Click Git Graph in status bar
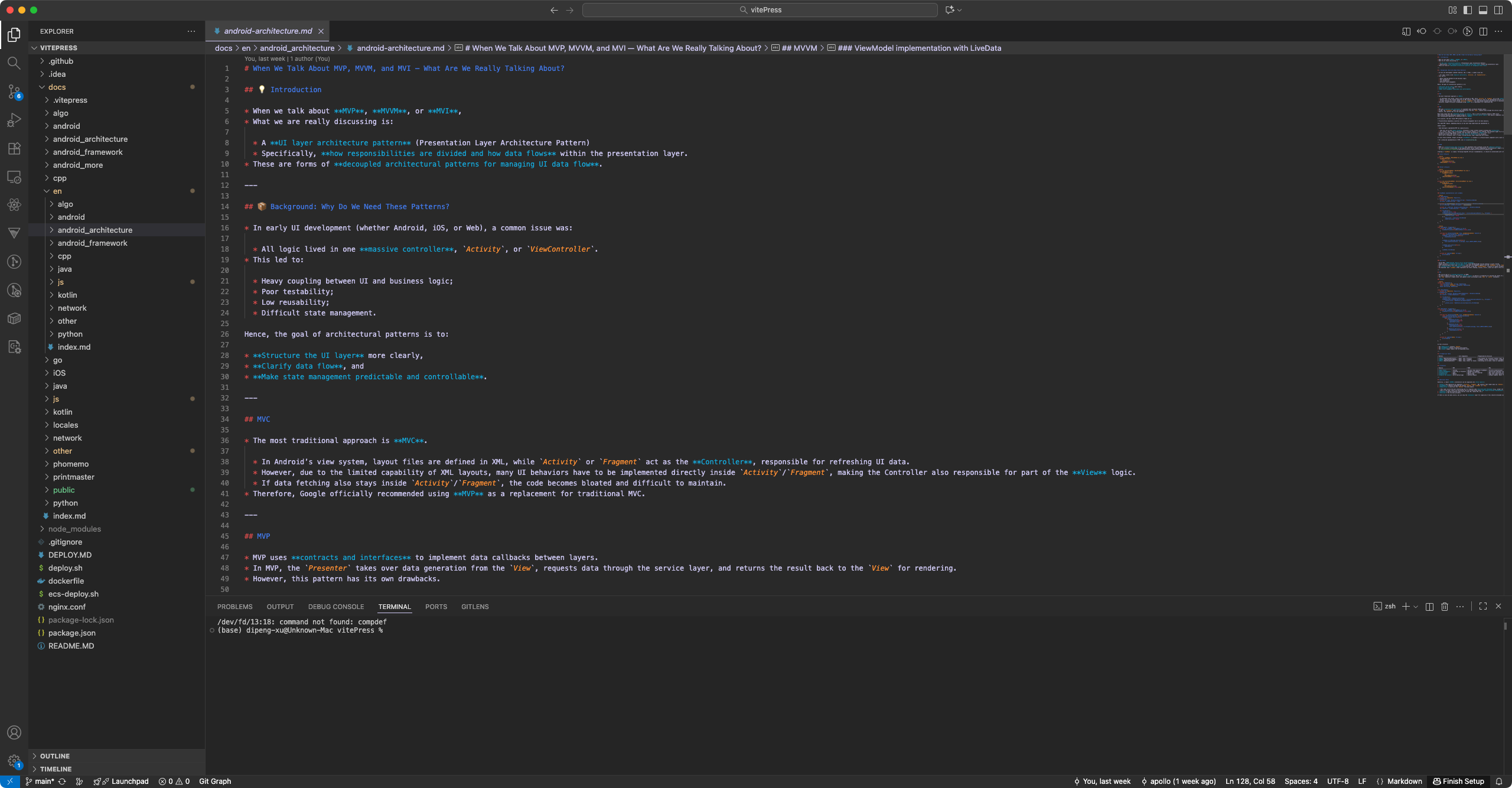The width and height of the screenshot is (1512, 788). coord(215,782)
